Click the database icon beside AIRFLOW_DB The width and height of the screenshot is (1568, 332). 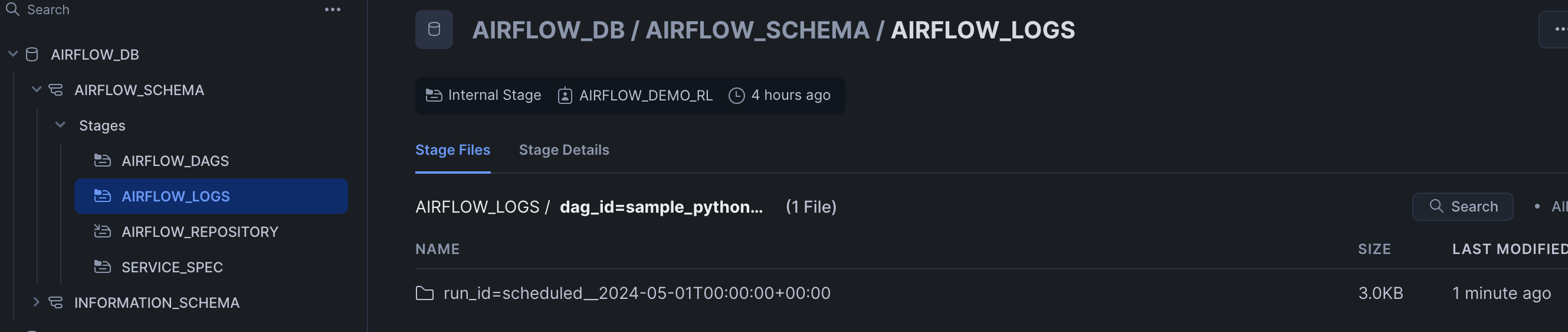tap(32, 55)
